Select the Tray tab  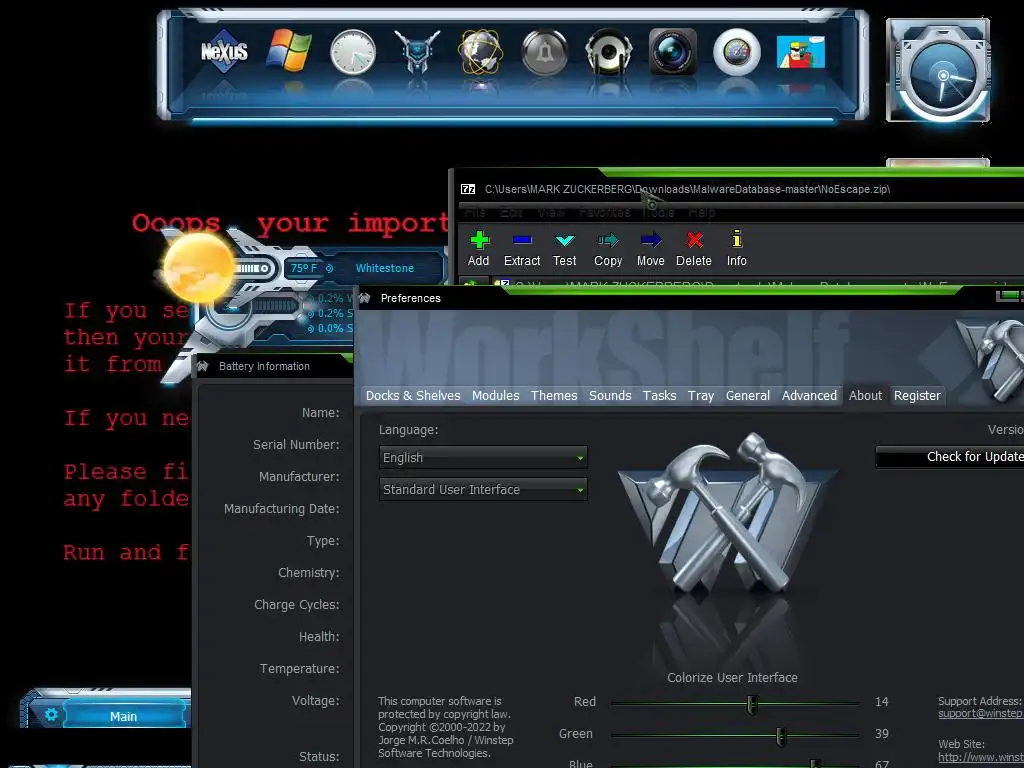tap(701, 395)
